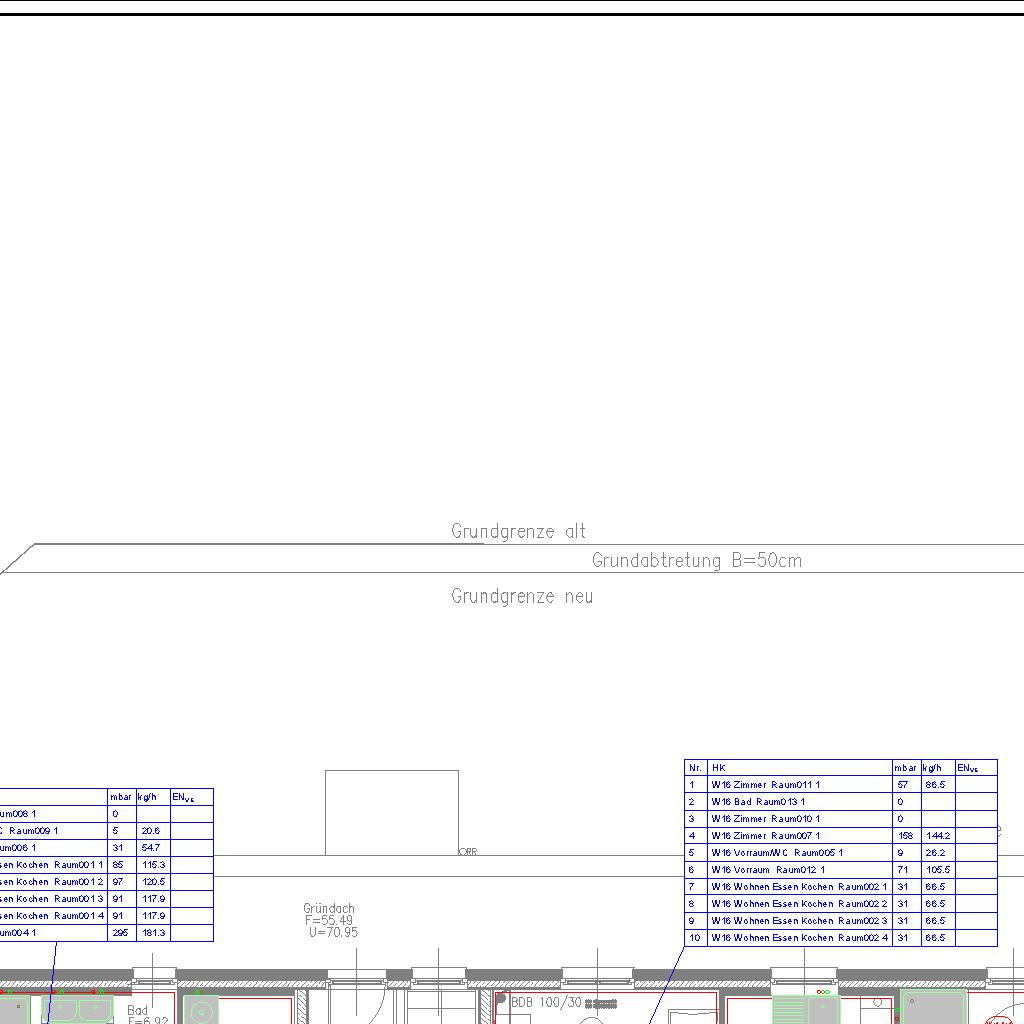Click the 'Grundgrenze alt' label

coord(518,531)
